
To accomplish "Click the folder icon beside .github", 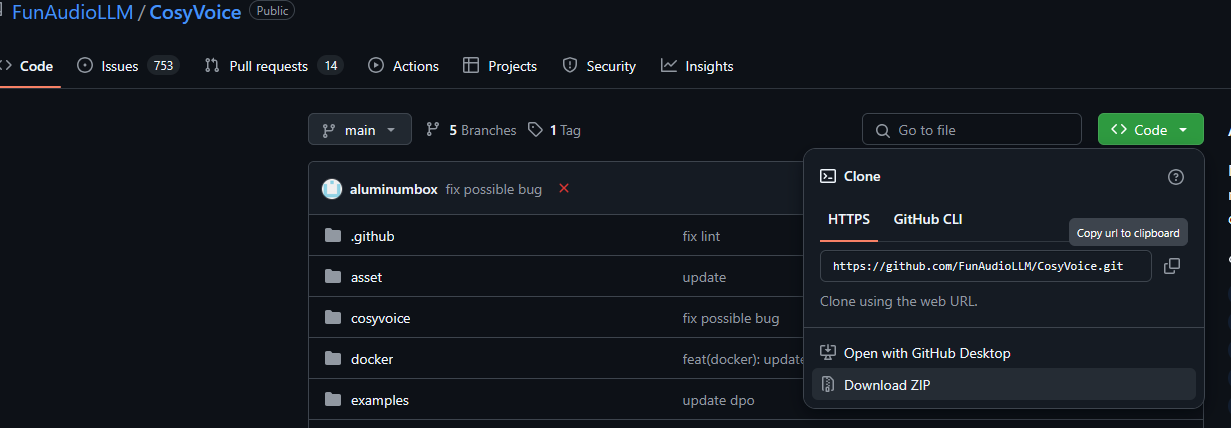I will point(333,236).
